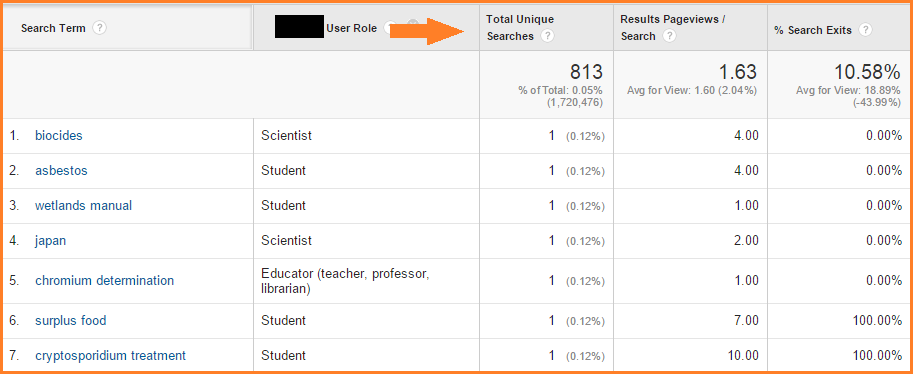Select the Avg for View: 1.60 (2.04%) text
The height and width of the screenshot is (374, 913).
coord(692,91)
